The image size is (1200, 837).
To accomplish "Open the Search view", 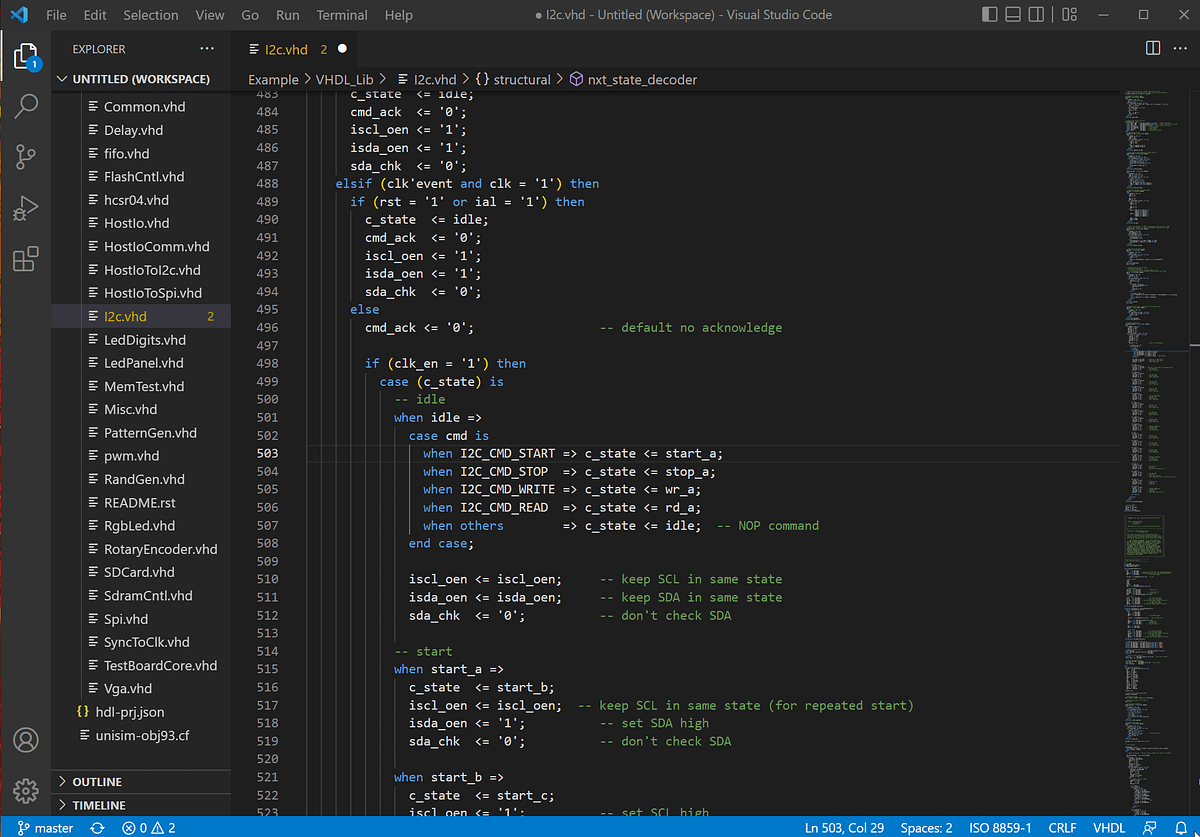I will click(26, 105).
